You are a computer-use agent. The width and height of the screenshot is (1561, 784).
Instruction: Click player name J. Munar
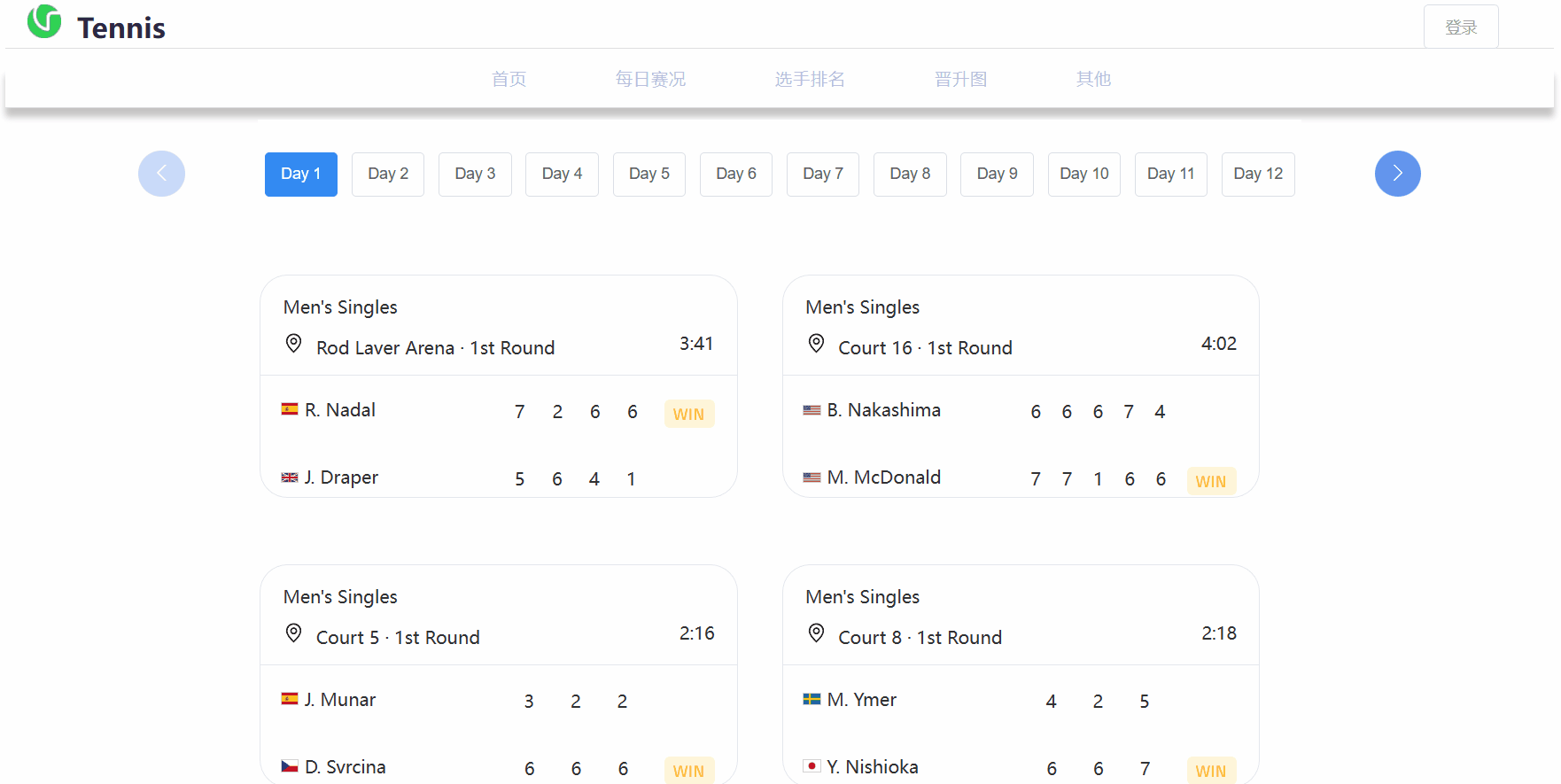coord(340,700)
